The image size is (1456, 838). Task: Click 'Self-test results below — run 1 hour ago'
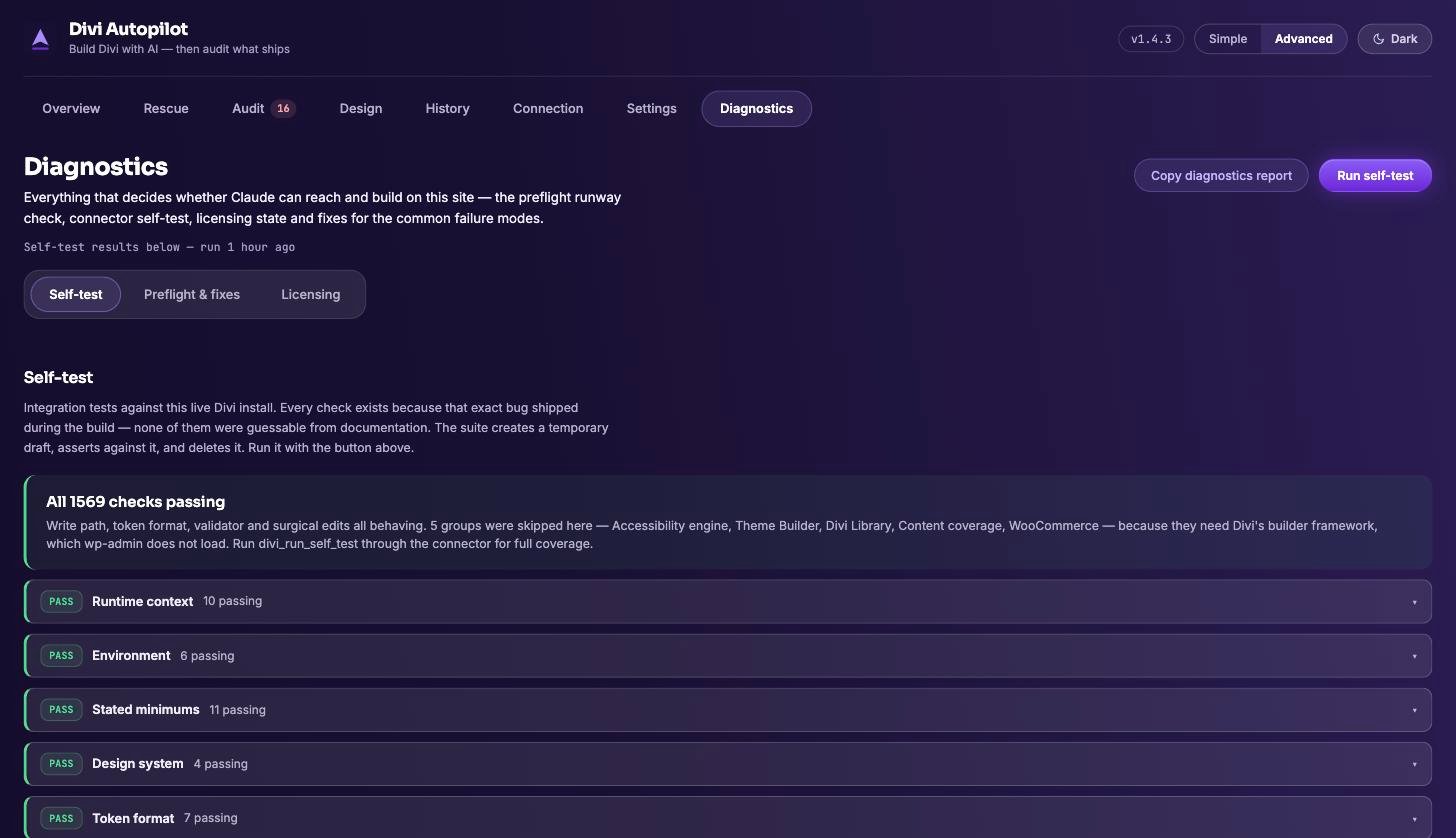tap(159, 247)
